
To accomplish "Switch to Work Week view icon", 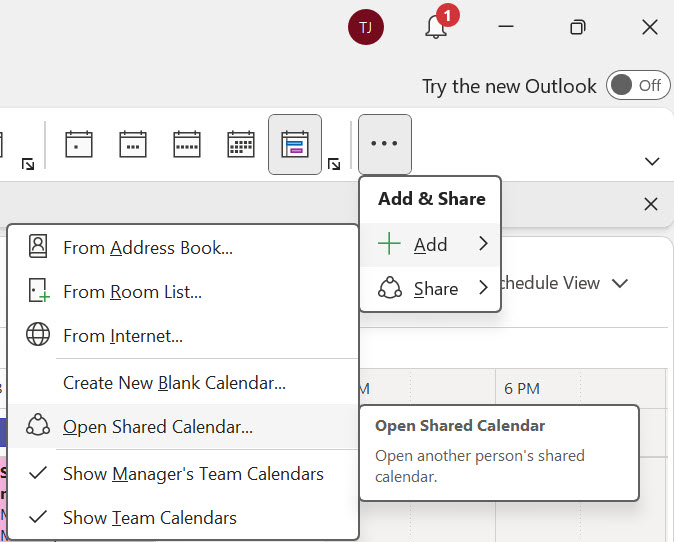I will click(133, 144).
